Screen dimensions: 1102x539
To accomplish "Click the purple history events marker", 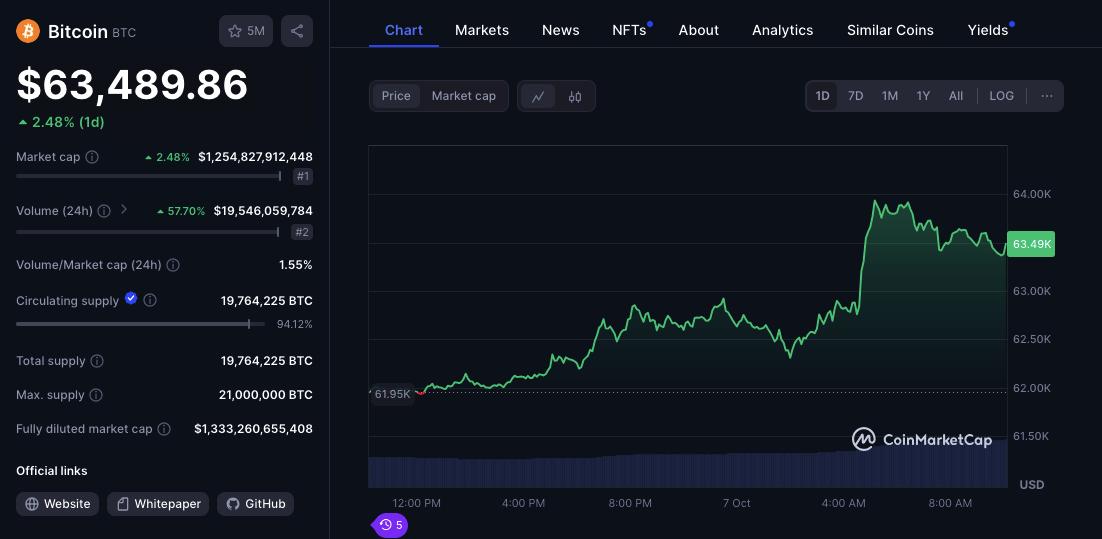I will [391, 524].
